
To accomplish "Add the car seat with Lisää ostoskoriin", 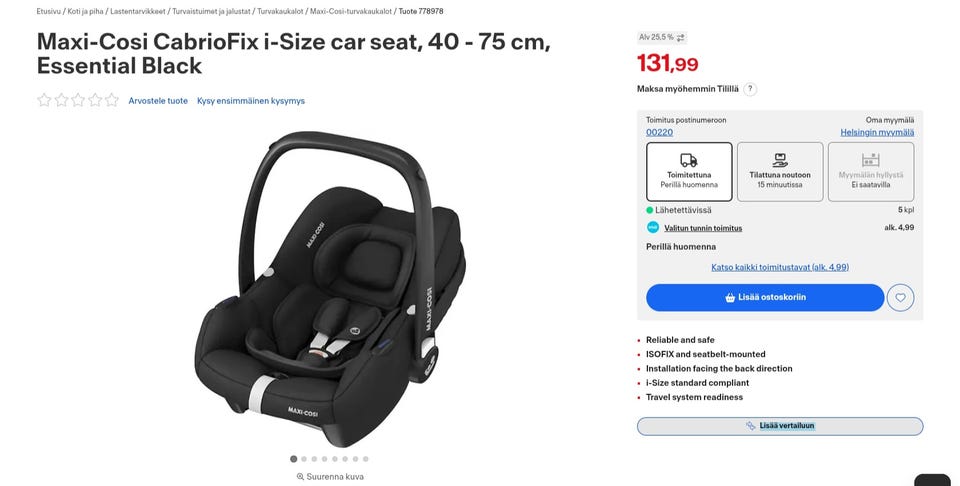I will tap(765, 297).
